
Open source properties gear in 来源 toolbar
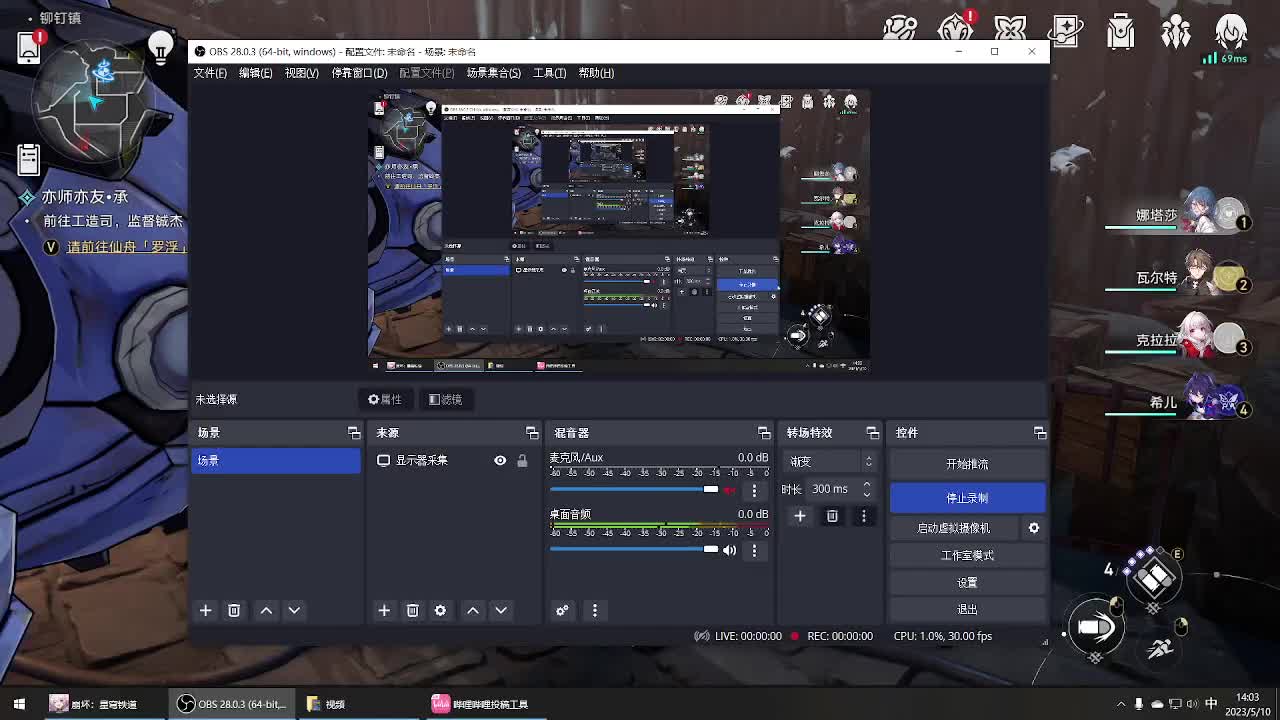coord(440,610)
